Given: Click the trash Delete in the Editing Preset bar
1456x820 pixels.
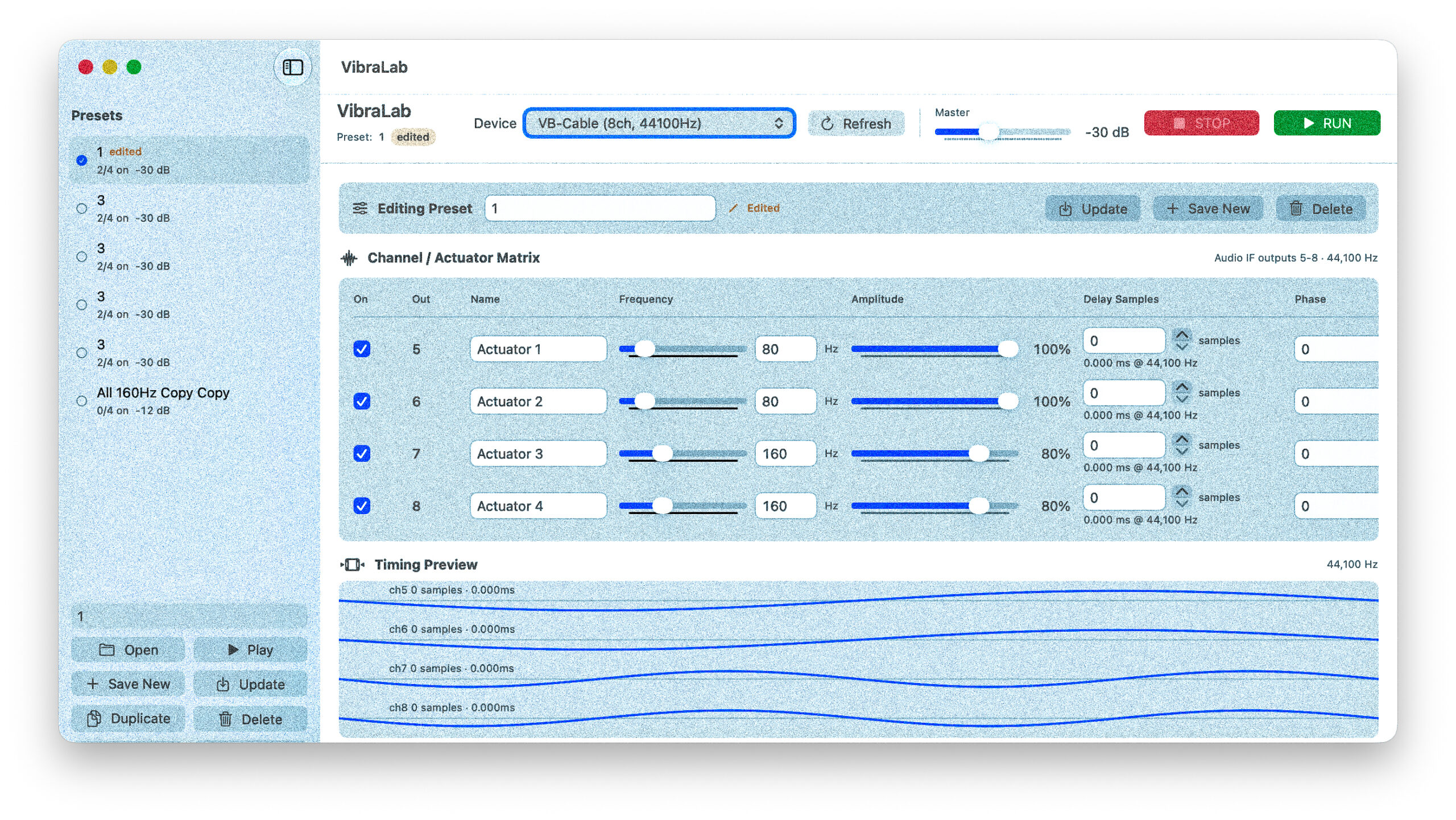Looking at the screenshot, I should pyautogui.click(x=1321, y=209).
